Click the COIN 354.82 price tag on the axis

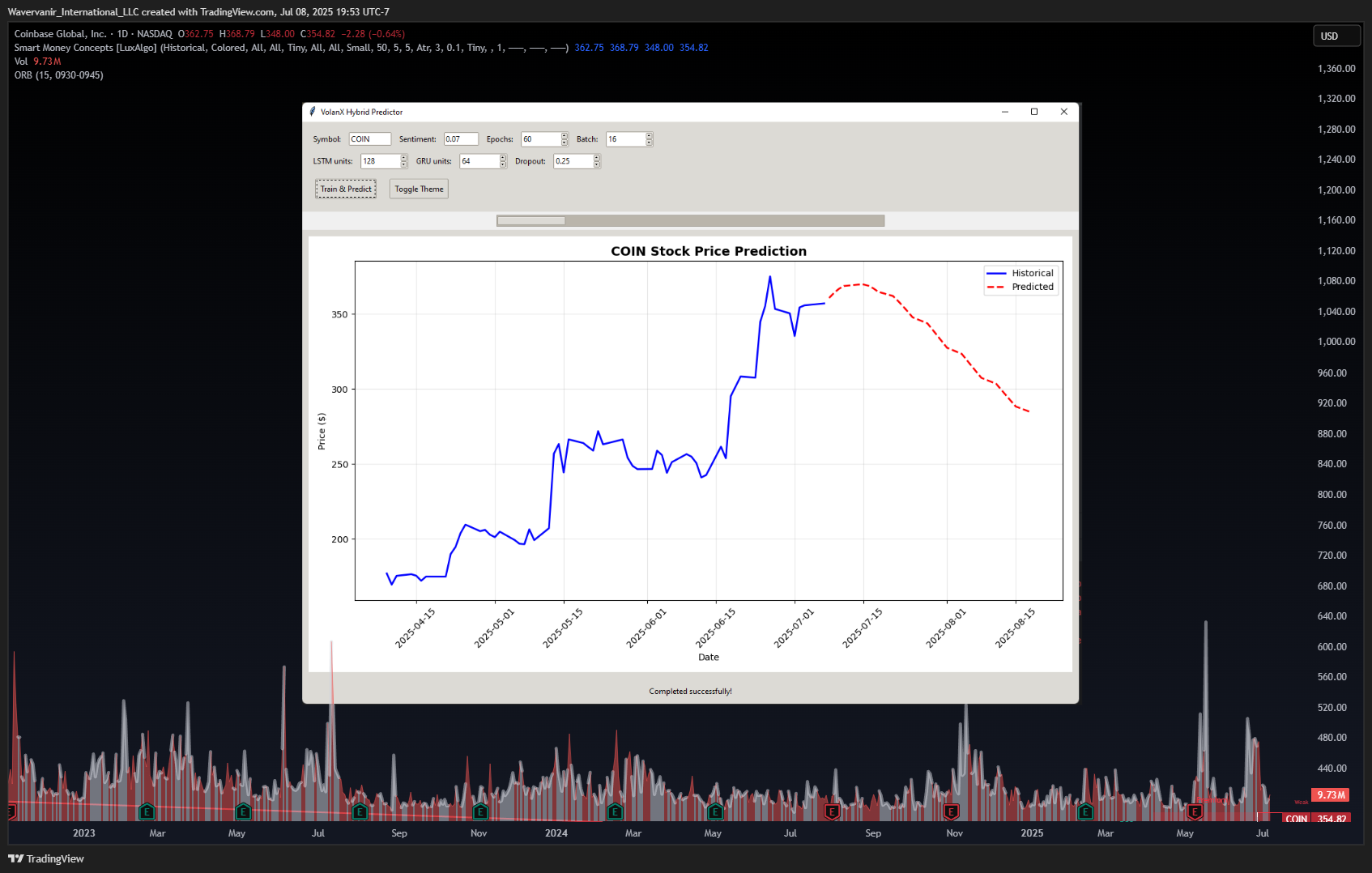pos(1315,819)
